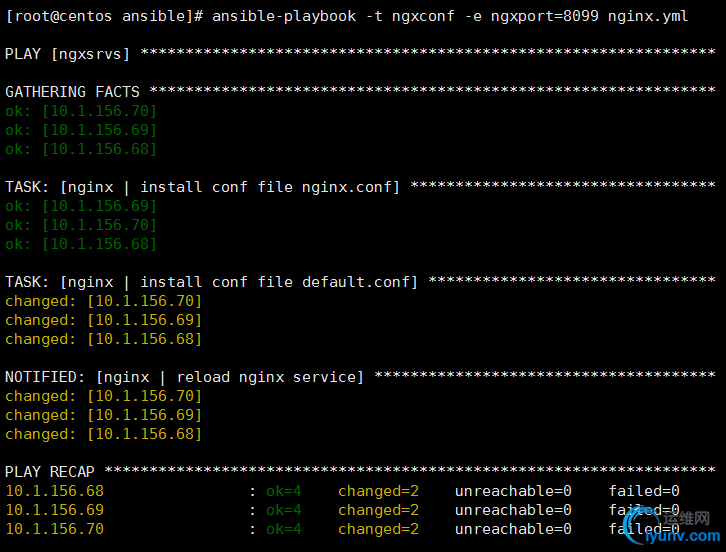726x552 pixels.
Task: Click ok=4 for host 10.1.156.70 in recap
Action: (x=283, y=529)
